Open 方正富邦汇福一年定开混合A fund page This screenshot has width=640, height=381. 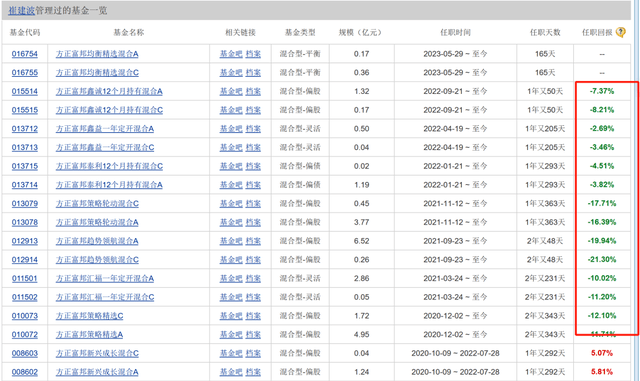[x=105, y=279]
